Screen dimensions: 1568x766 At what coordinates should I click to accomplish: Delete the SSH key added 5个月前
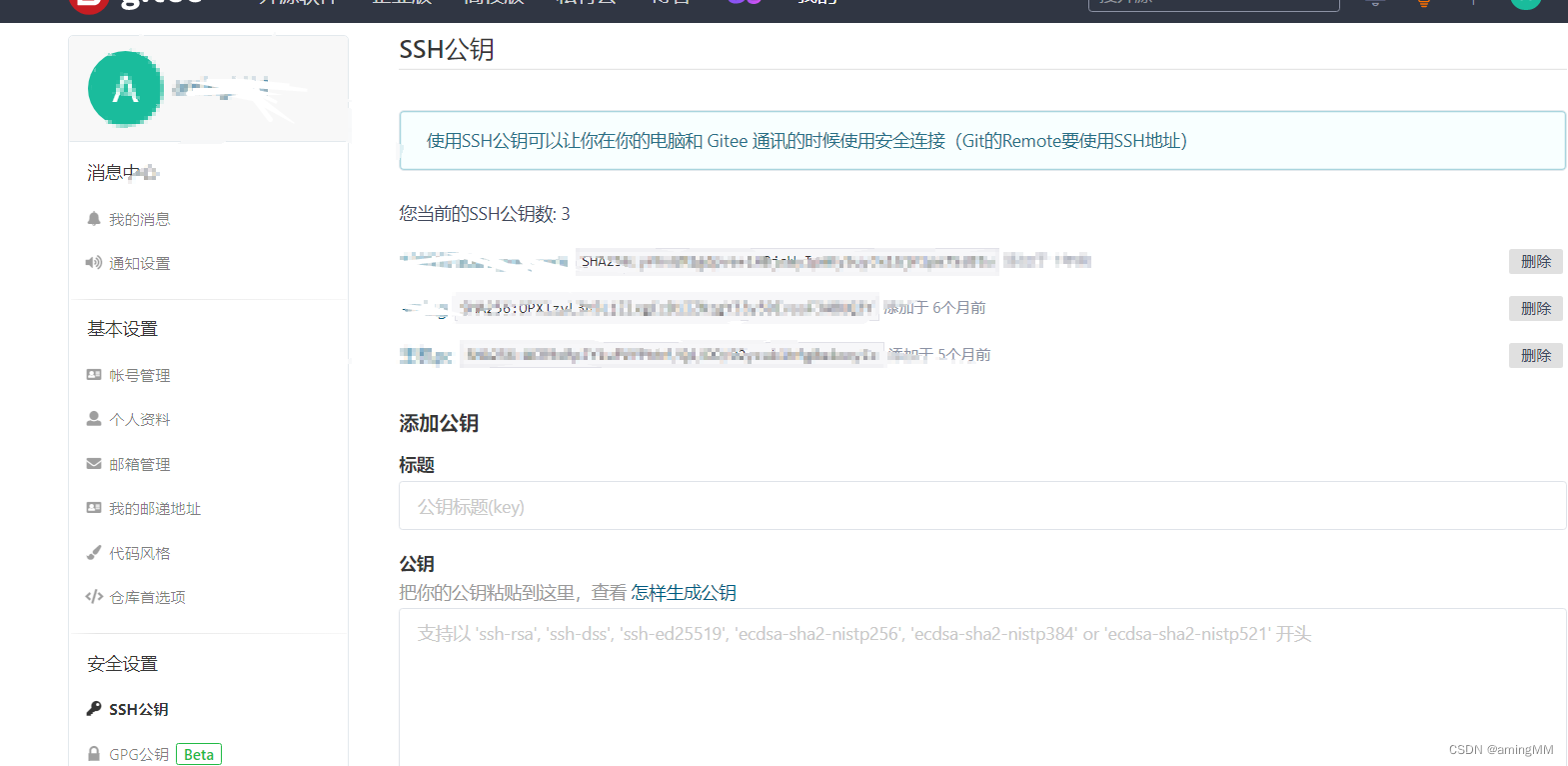tap(1535, 355)
